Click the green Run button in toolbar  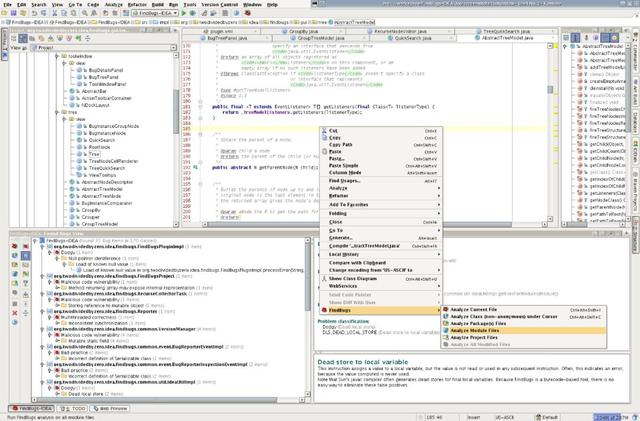pyautogui.click(x=184, y=13)
